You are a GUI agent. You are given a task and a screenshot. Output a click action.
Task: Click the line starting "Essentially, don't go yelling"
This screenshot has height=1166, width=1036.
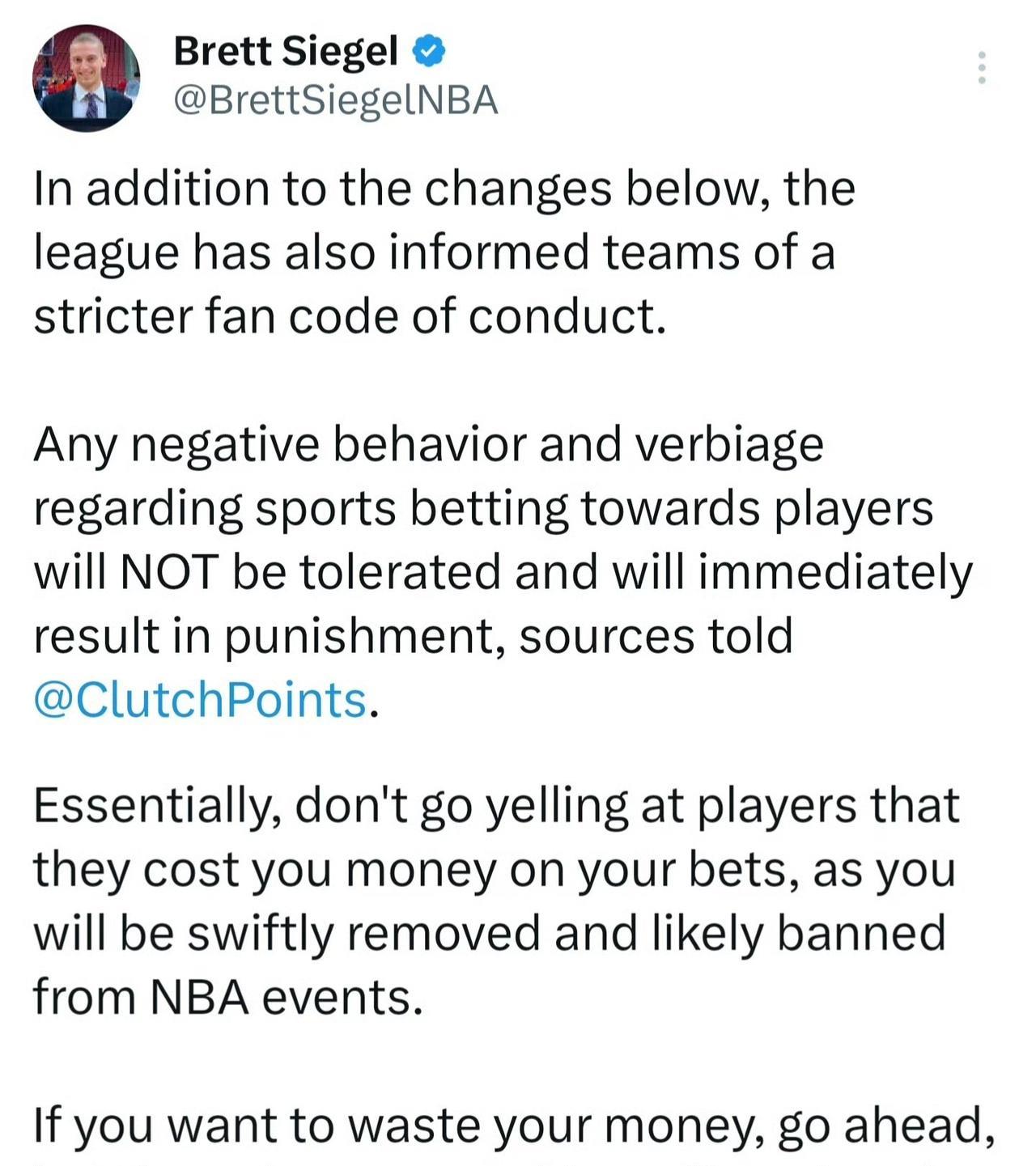[495, 806]
